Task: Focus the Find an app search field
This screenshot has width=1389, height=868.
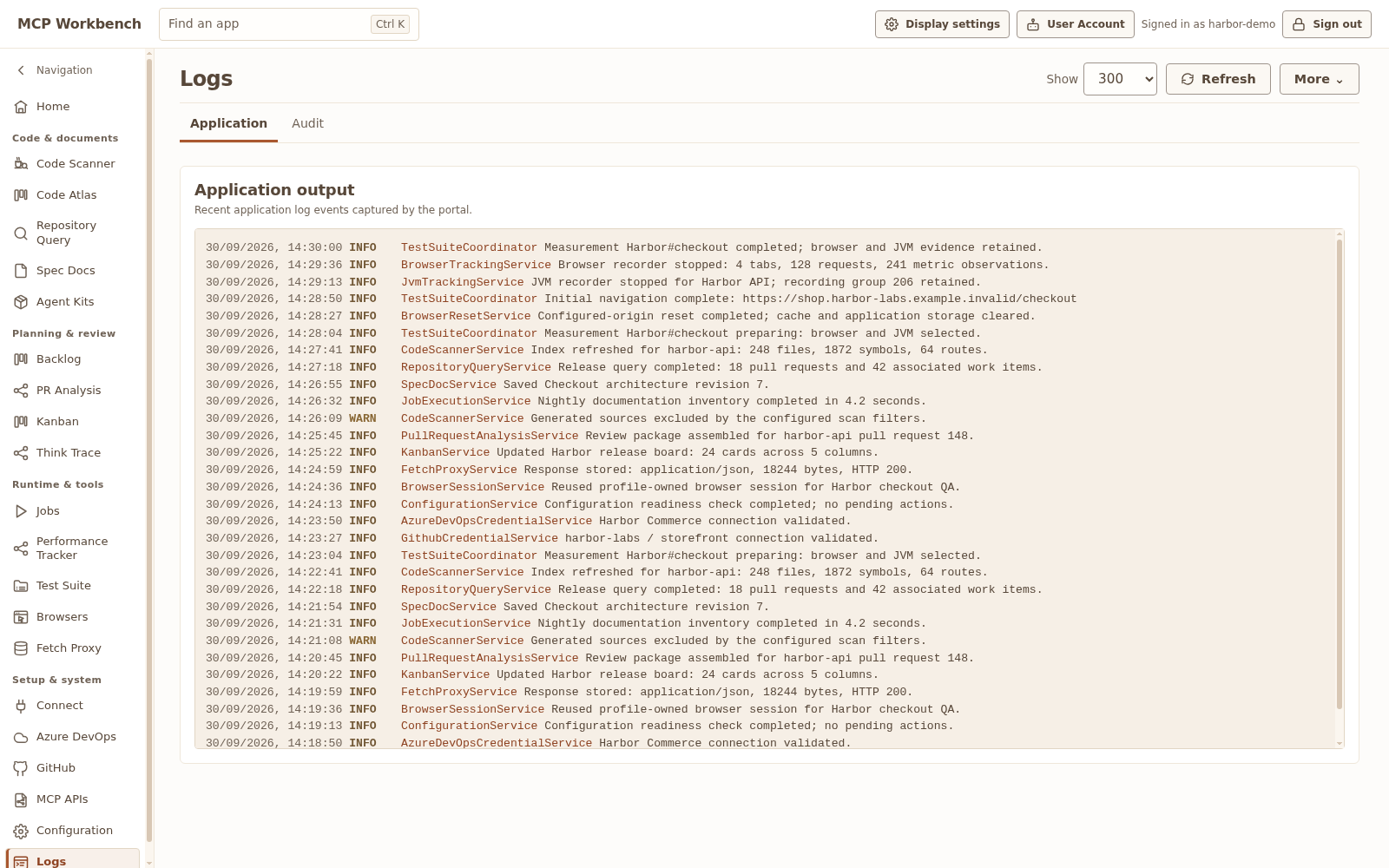Action: pos(289,24)
